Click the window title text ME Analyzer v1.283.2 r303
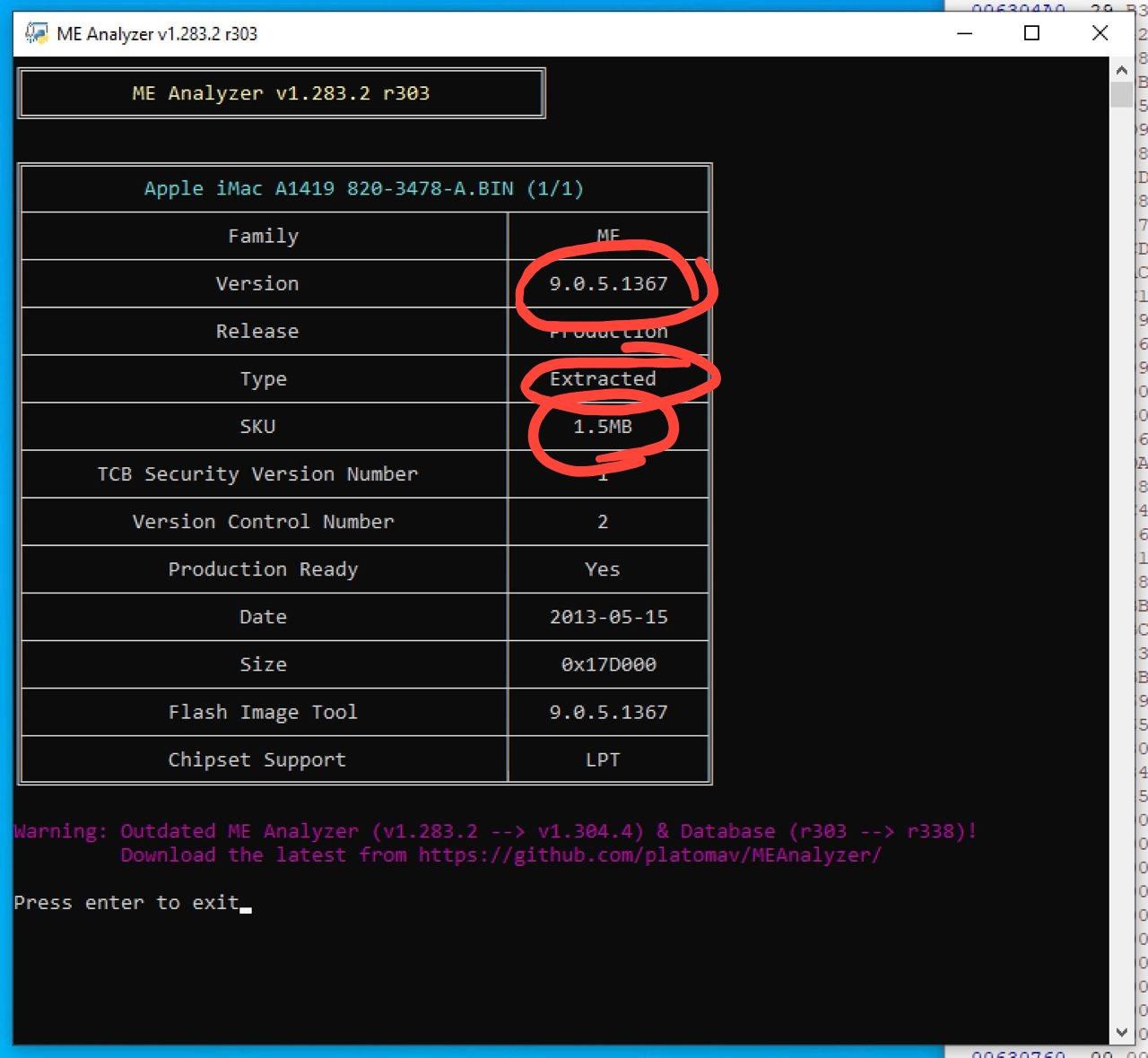The image size is (1148, 1058). [157, 34]
